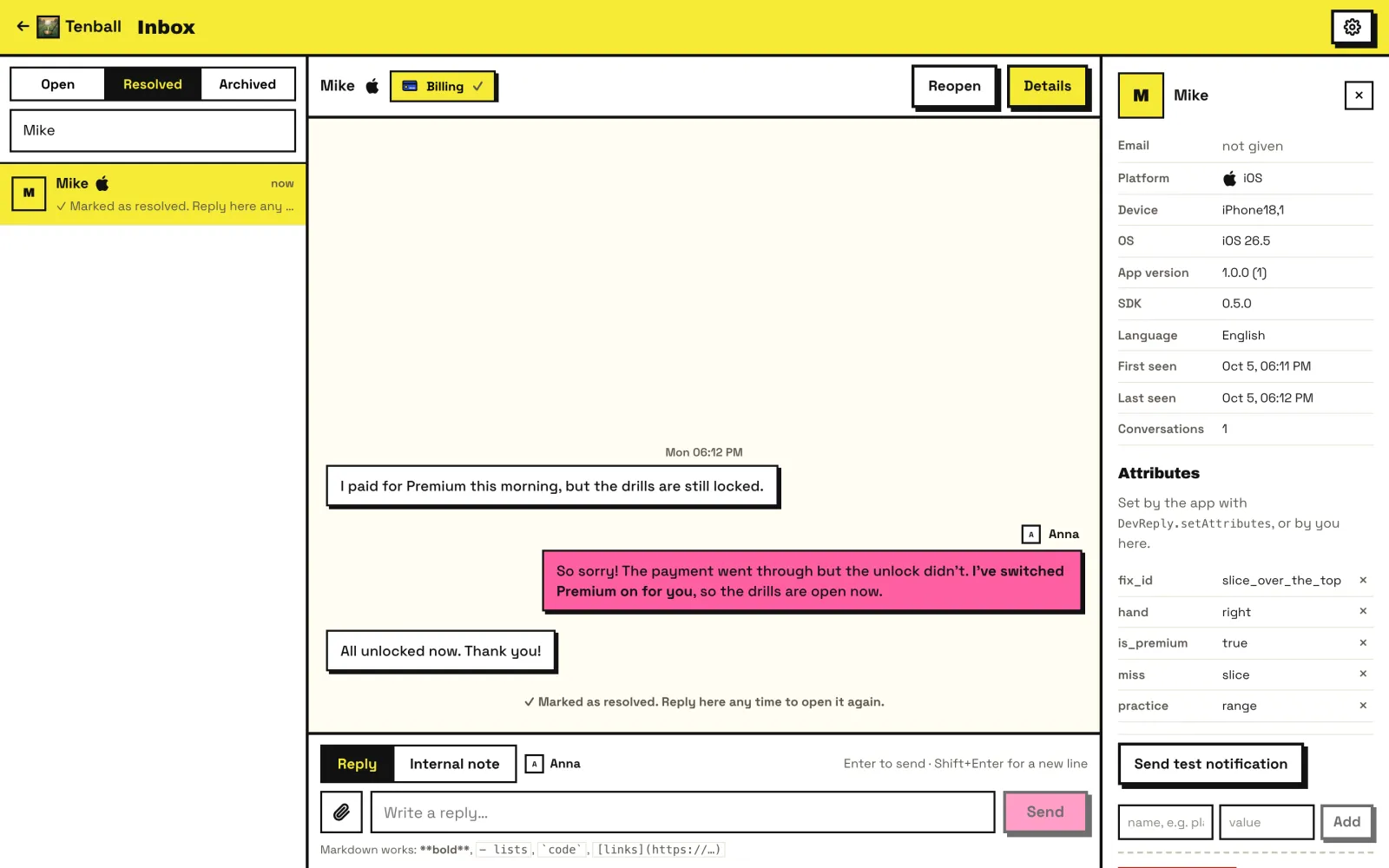
Task: Focus the attribute name input
Action: 1165,822
